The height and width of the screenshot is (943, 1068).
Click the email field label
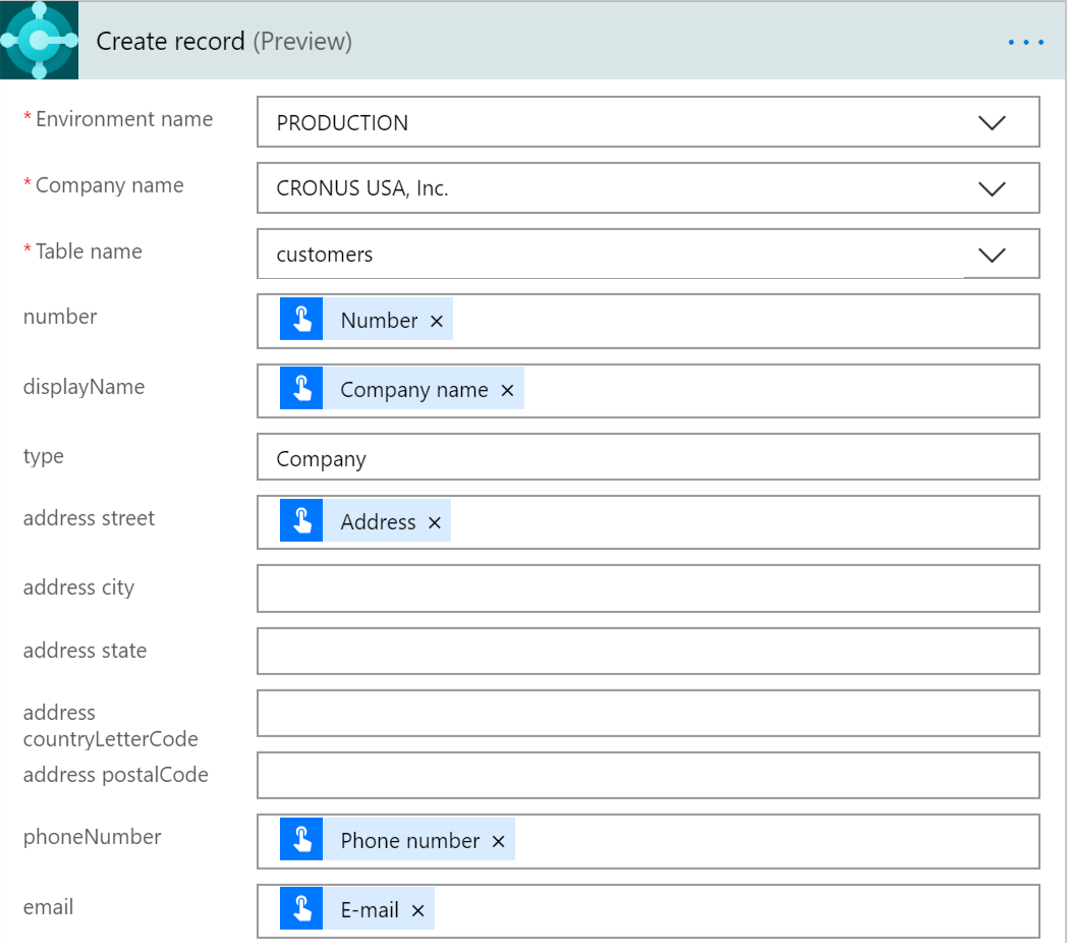(x=48, y=908)
